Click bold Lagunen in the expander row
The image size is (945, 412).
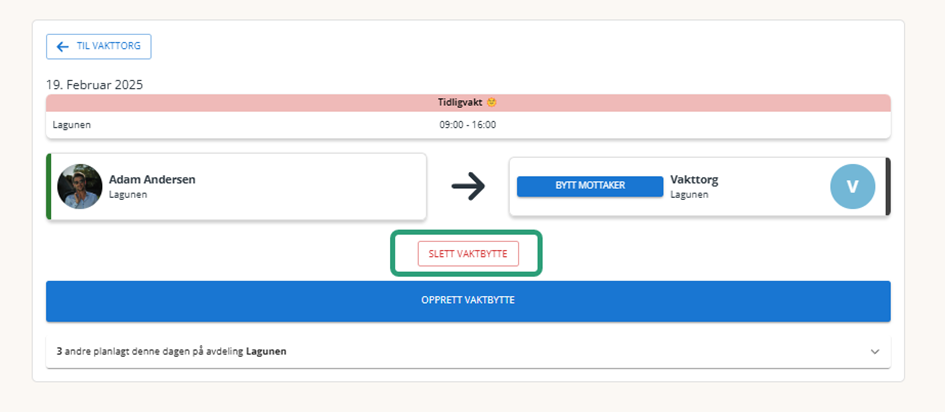click(x=266, y=352)
